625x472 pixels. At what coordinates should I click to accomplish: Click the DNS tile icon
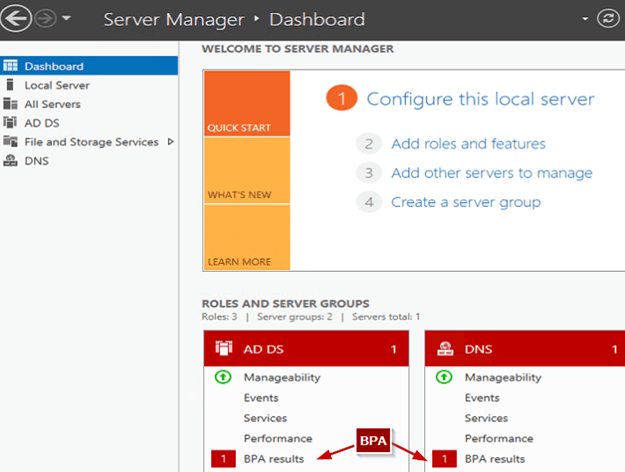coord(445,348)
